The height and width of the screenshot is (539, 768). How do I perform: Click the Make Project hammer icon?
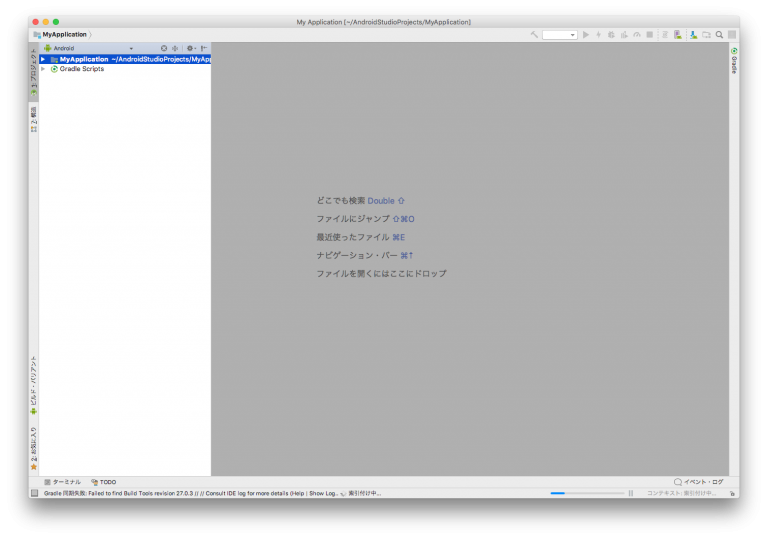click(534, 35)
